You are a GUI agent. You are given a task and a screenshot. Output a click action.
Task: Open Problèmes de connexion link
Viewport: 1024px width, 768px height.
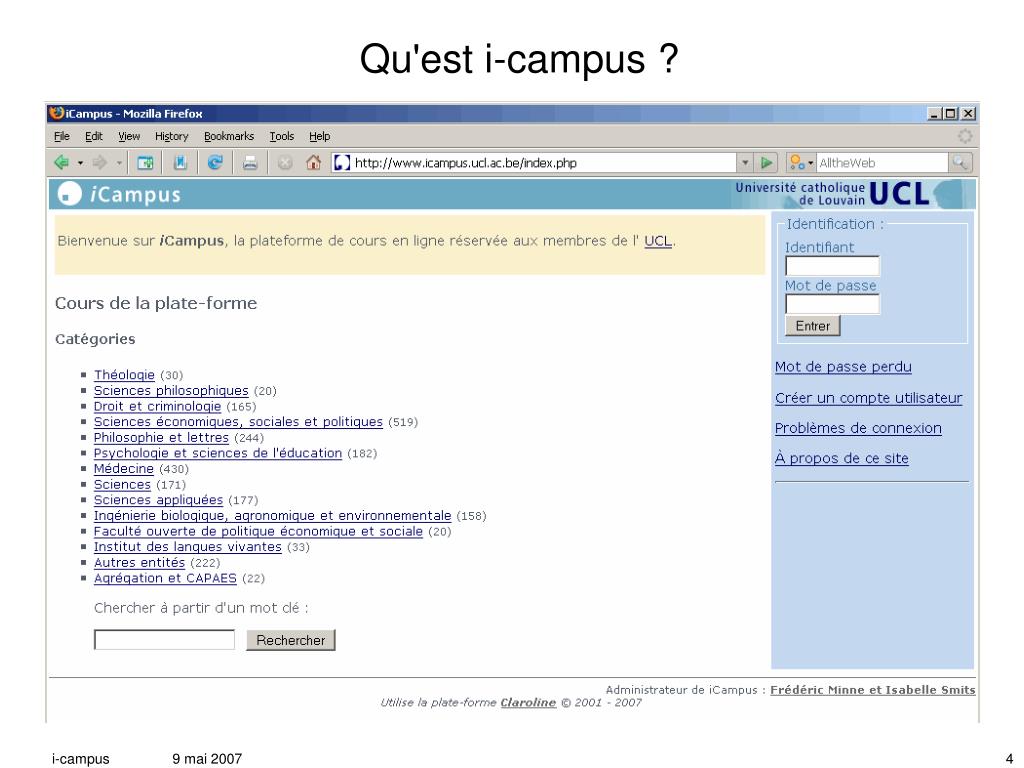click(x=857, y=428)
